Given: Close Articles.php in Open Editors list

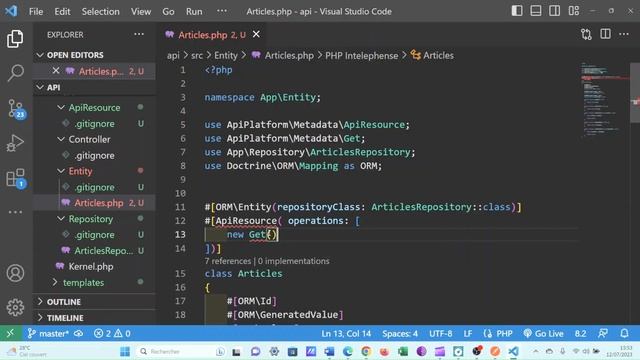Looking at the screenshot, I should click(x=56, y=71).
